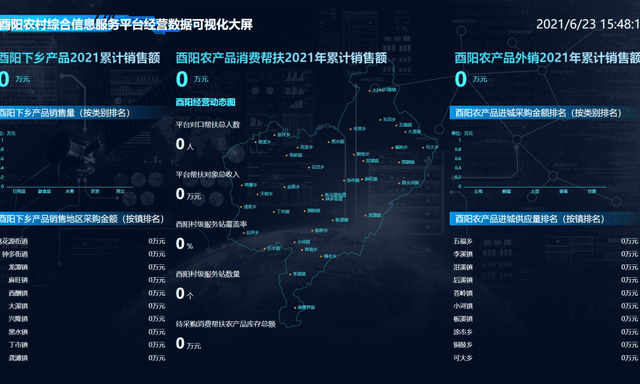
Task: Click the 0 % coverage rate value
Action: [x=184, y=244]
